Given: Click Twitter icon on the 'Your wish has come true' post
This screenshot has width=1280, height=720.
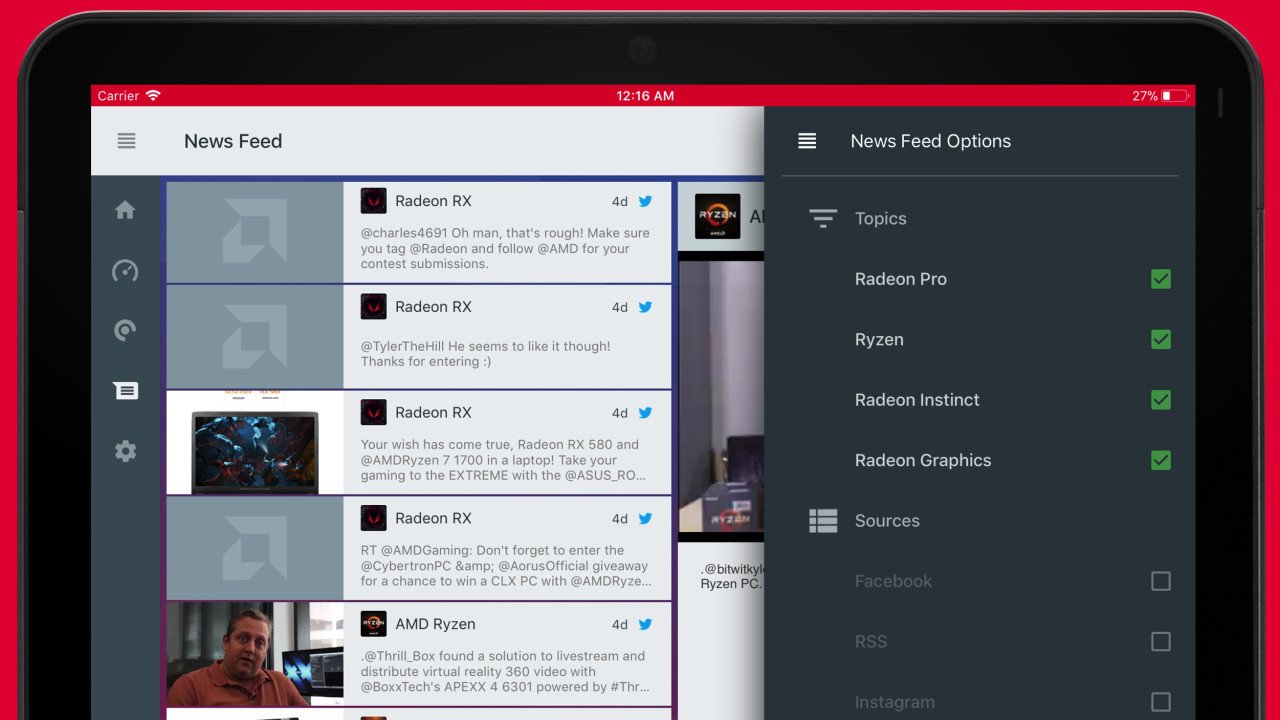Looking at the screenshot, I should (645, 412).
